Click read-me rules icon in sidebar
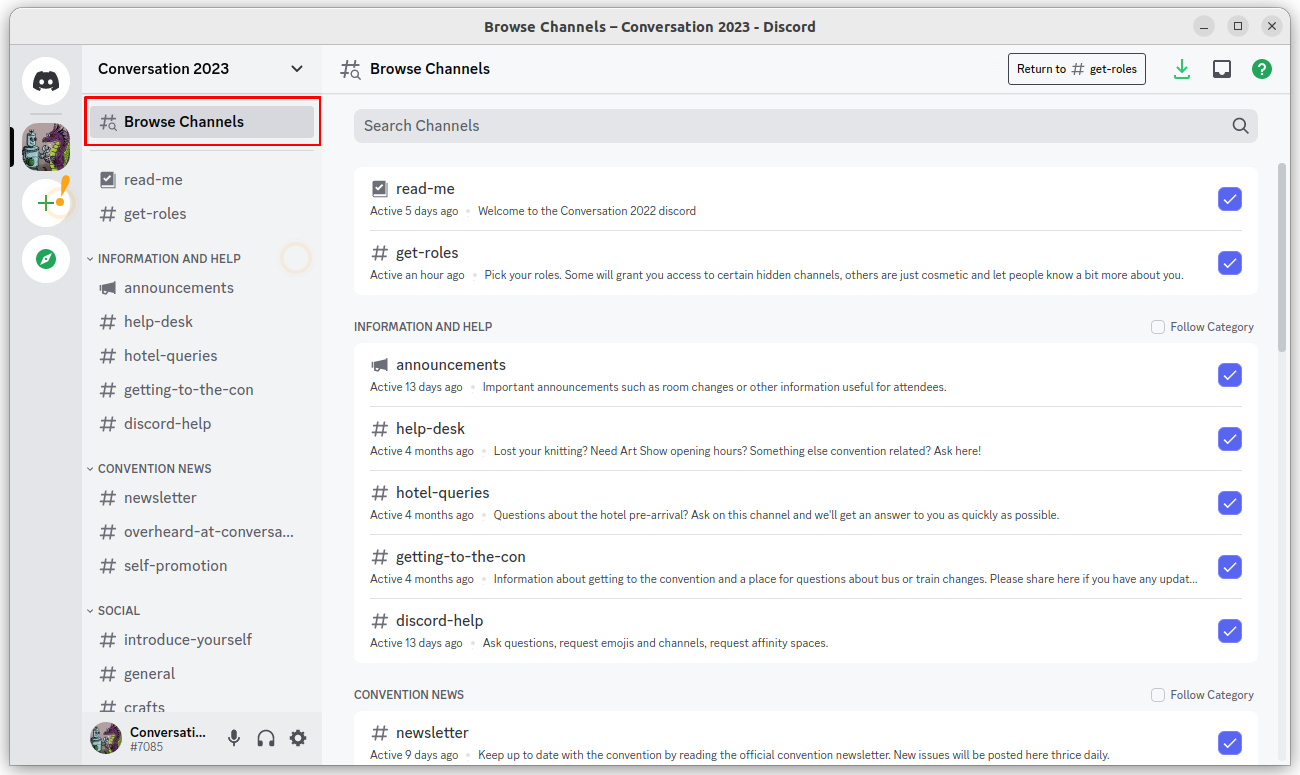Viewport: 1300px width, 775px height. pyautogui.click(x=108, y=180)
